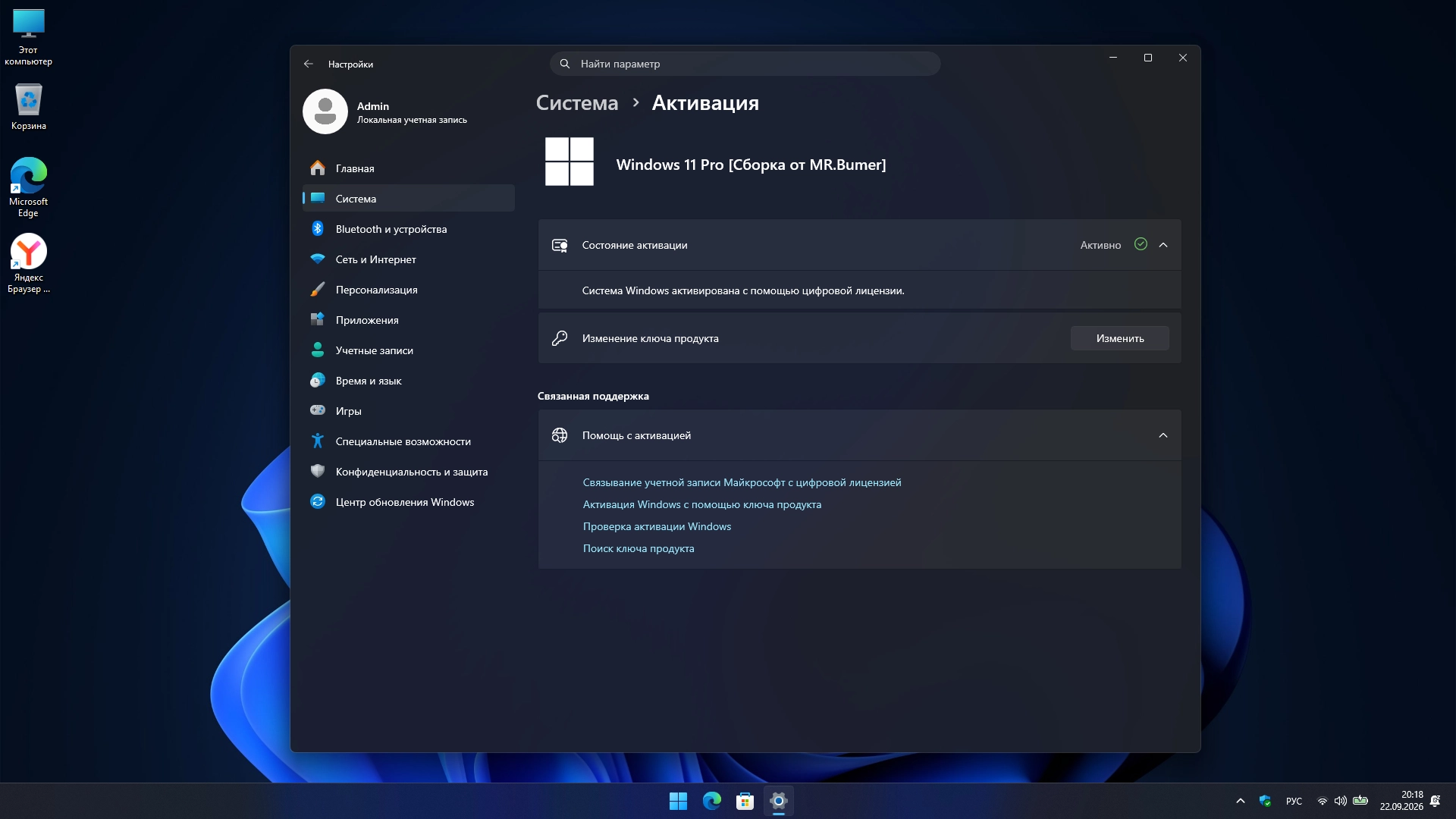Click the back arrow in Настройки
The height and width of the screenshot is (819, 1456).
pos(309,64)
